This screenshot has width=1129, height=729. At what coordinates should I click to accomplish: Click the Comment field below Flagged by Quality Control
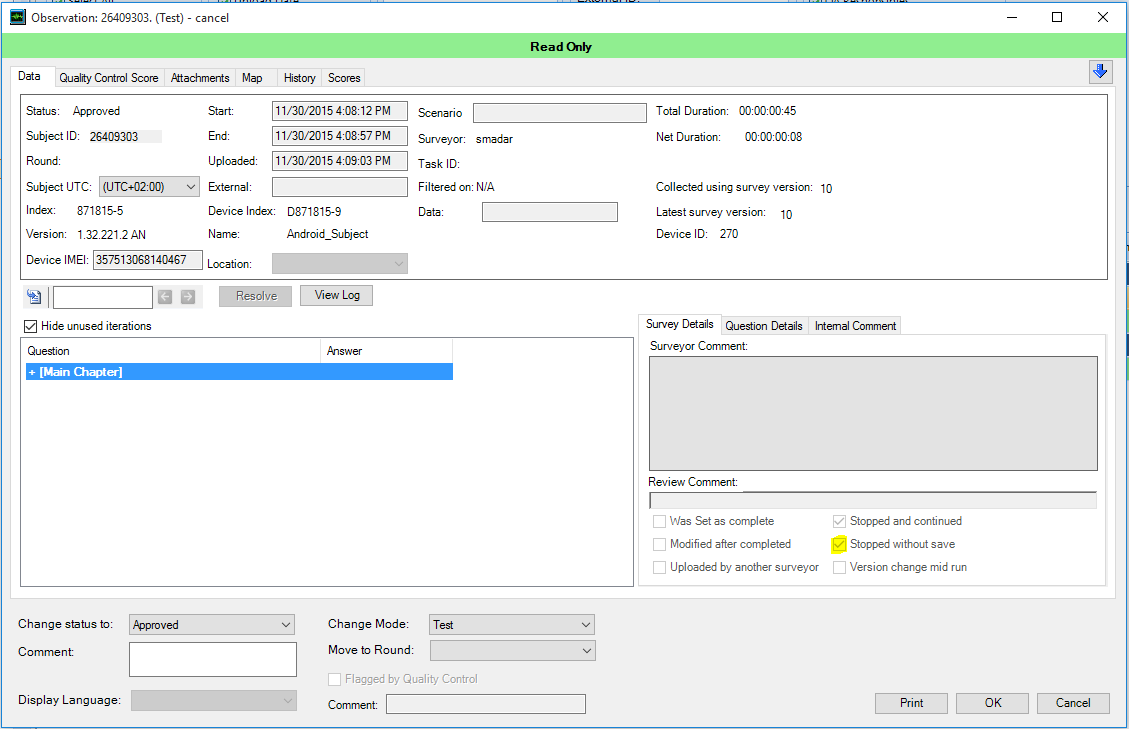[x=486, y=704]
